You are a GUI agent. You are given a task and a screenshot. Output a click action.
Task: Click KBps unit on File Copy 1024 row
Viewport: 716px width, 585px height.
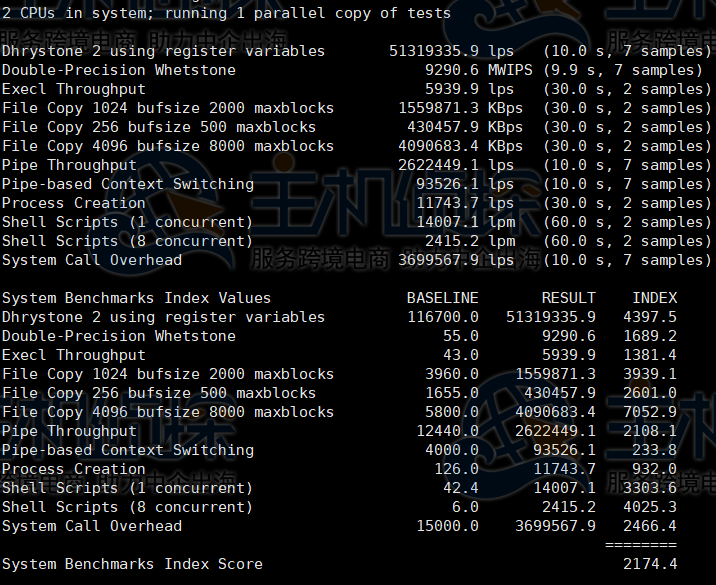pyautogui.click(x=505, y=108)
